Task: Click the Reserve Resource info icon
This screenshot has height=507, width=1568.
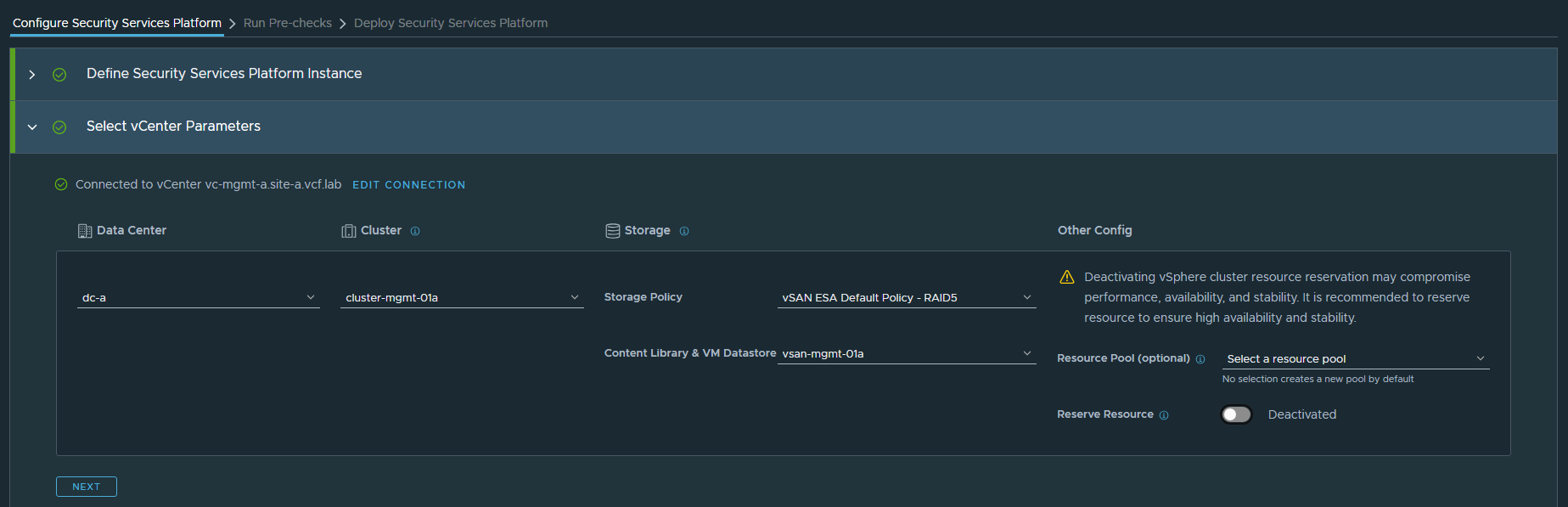Action: coord(1164,415)
